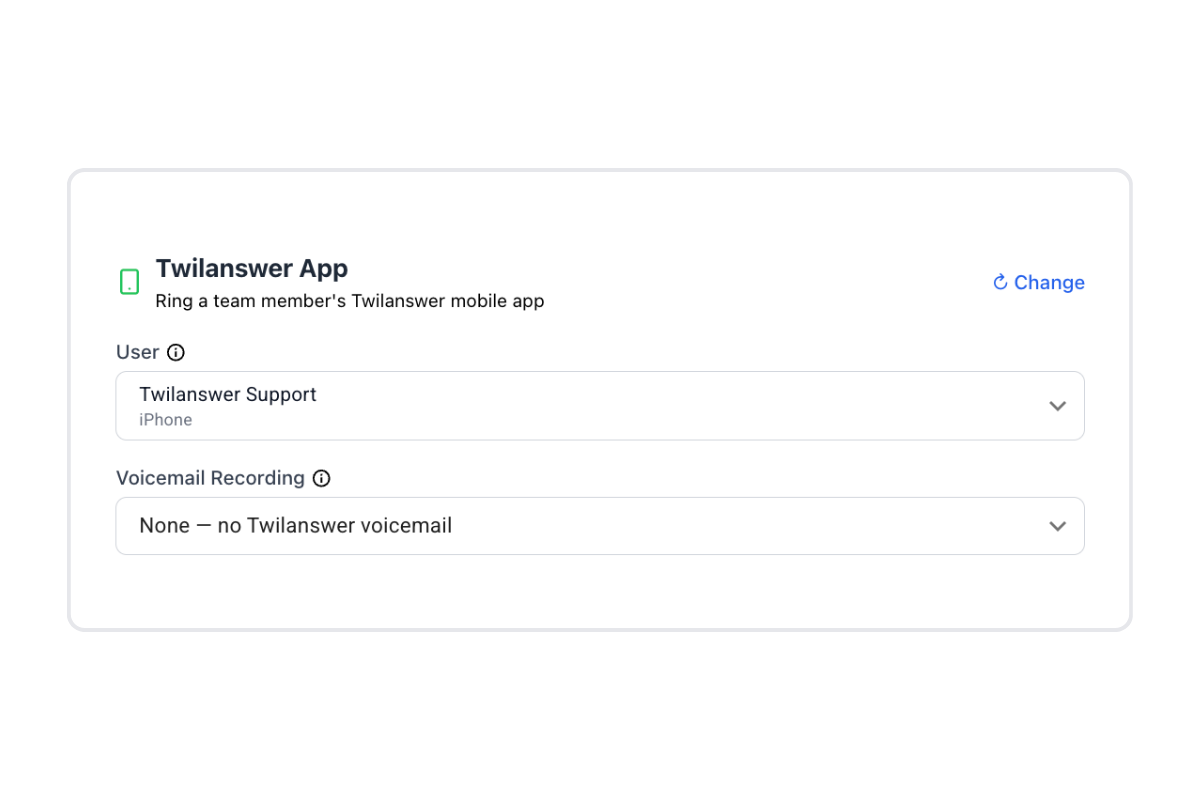Click the green mobile phone icon
The height and width of the screenshot is (800, 1200).
pyautogui.click(x=129, y=282)
